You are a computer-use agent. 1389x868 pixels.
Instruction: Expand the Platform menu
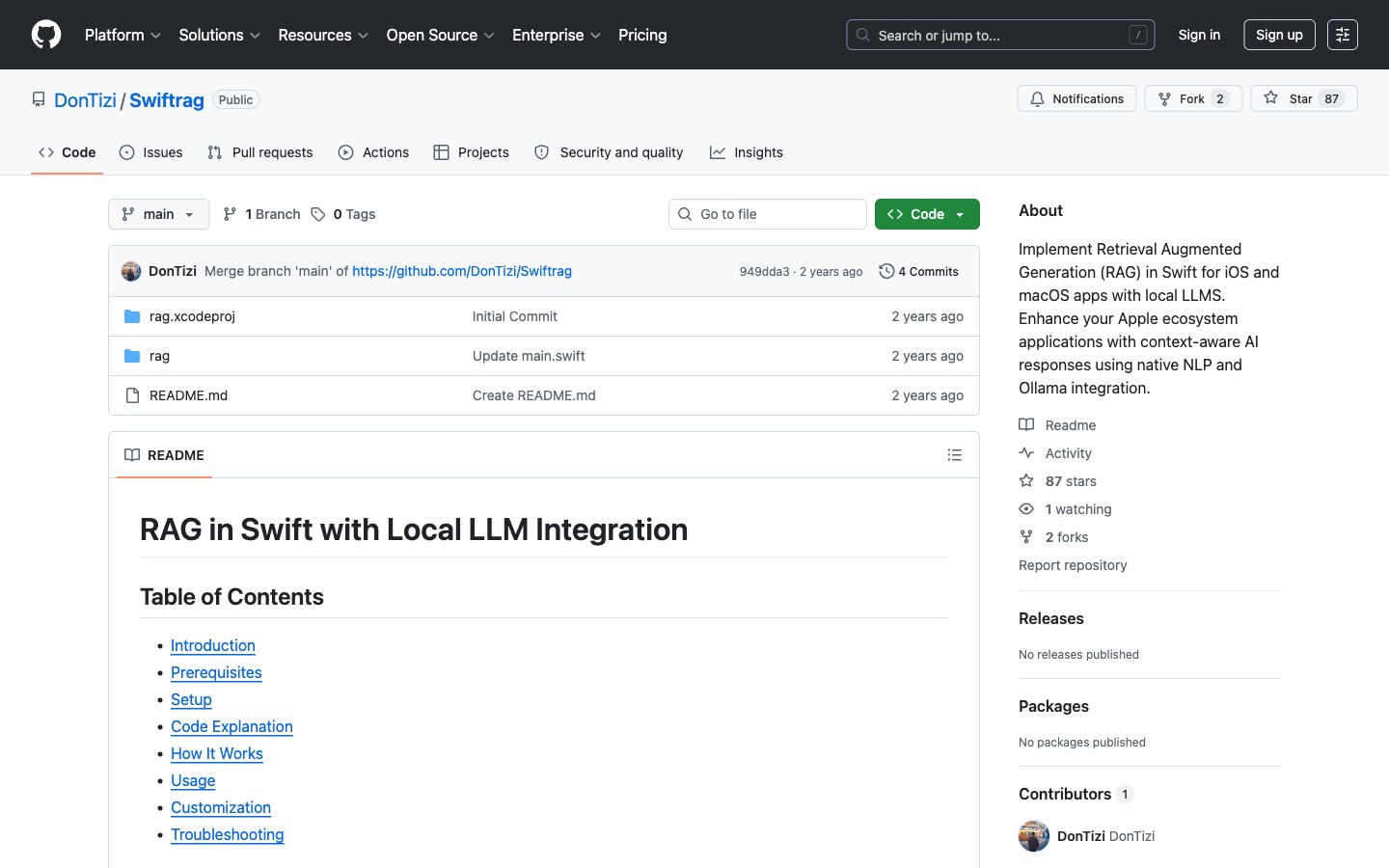point(123,35)
